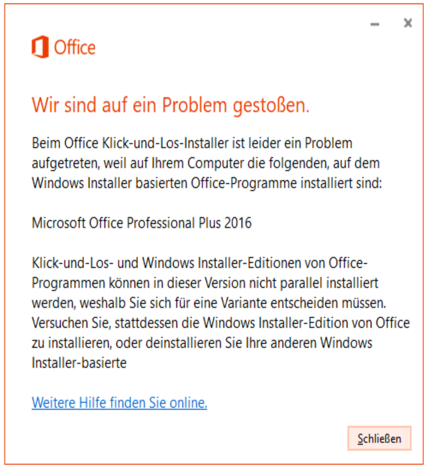
Task: Close the dialog with the X icon
Action: (x=408, y=23)
